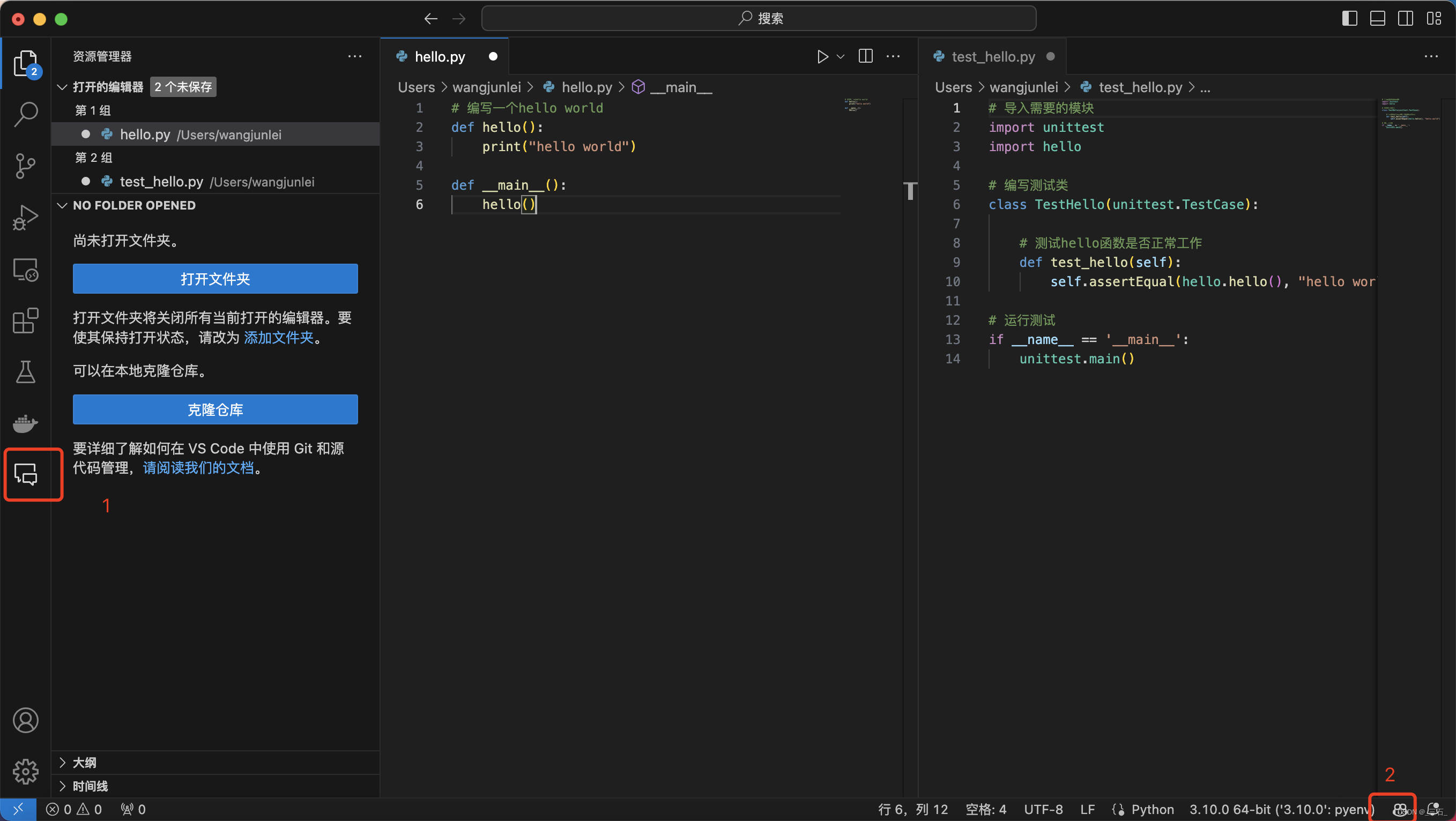Expand the 时间线 timeline section
This screenshot has height=821, width=1456.
[90, 786]
